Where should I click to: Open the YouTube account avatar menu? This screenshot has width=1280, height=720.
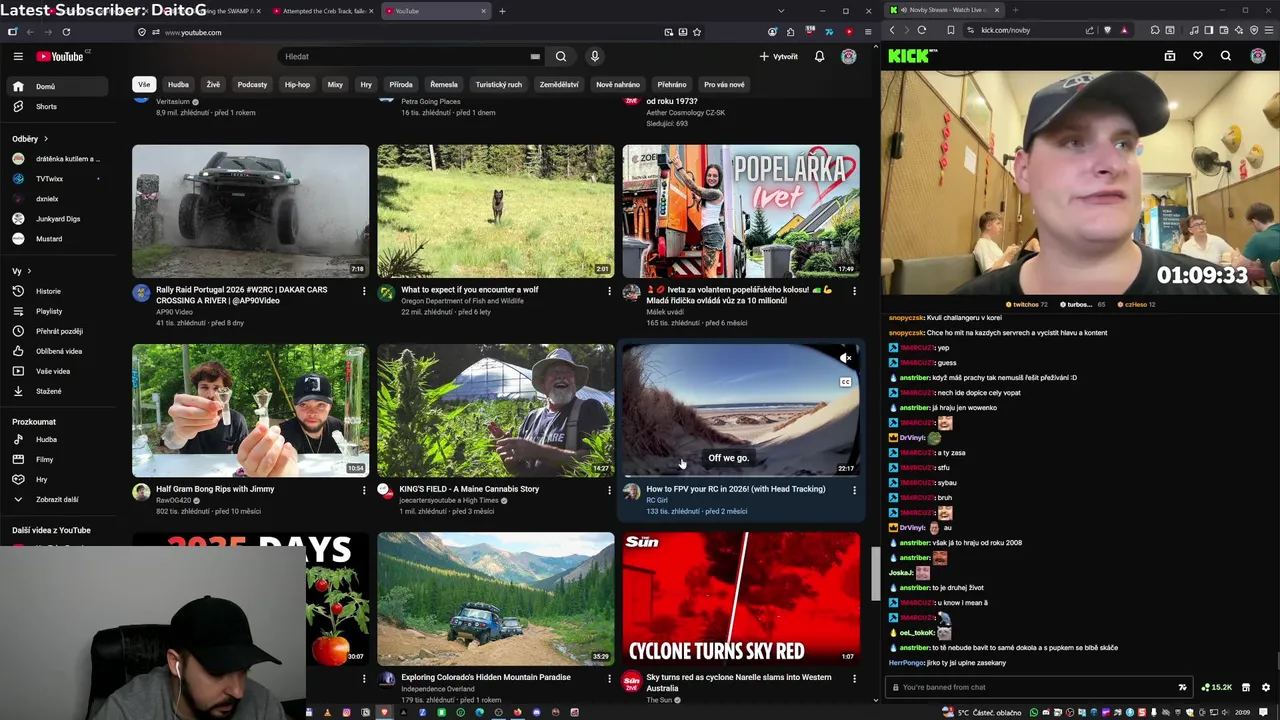pos(848,56)
